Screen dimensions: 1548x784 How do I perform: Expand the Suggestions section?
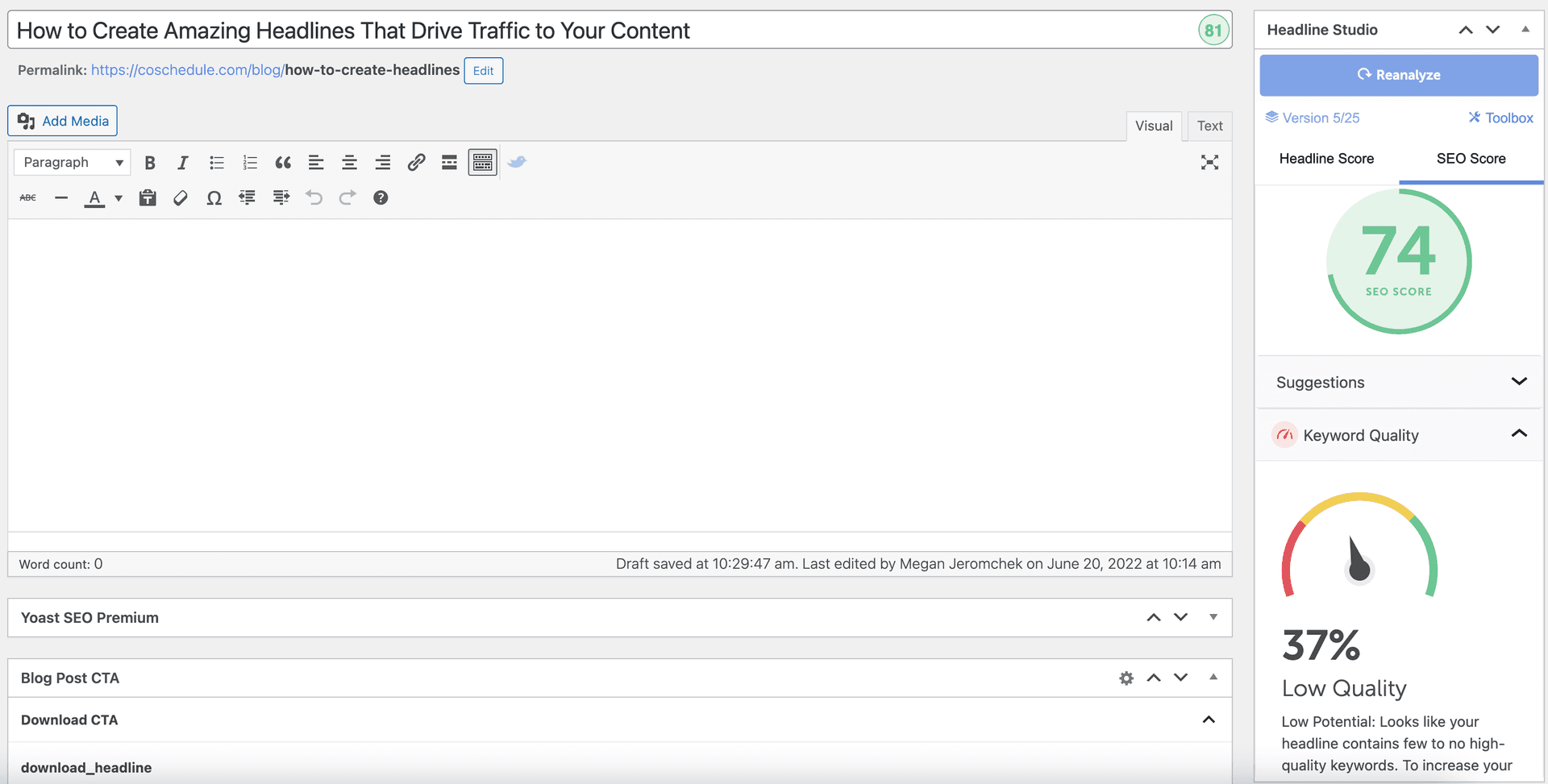point(1519,381)
